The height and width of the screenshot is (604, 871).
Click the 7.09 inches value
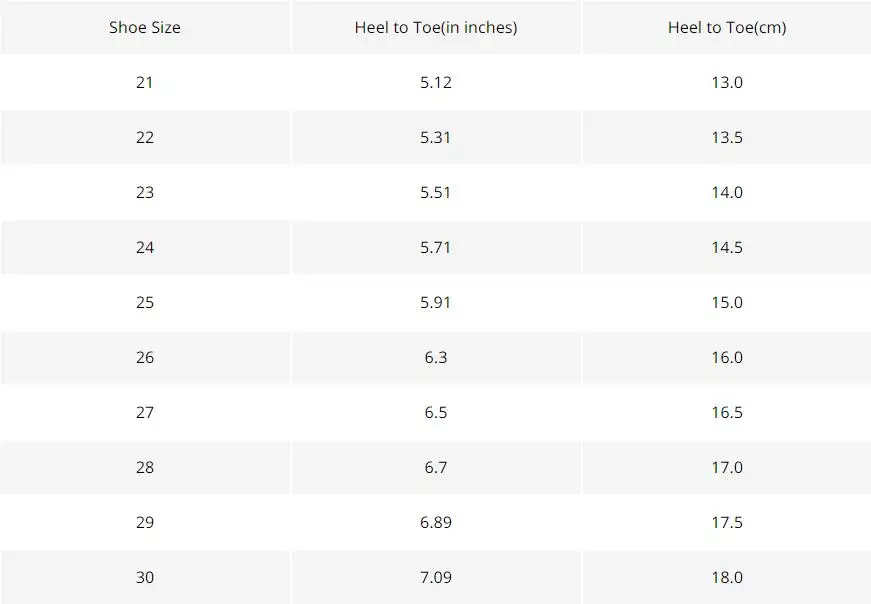click(436, 577)
